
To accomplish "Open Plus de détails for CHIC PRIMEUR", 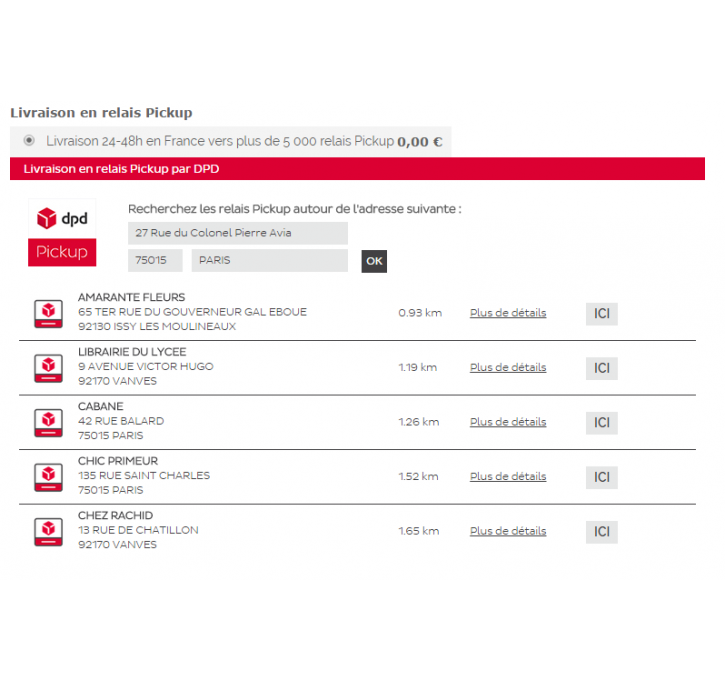I will click(508, 477).
